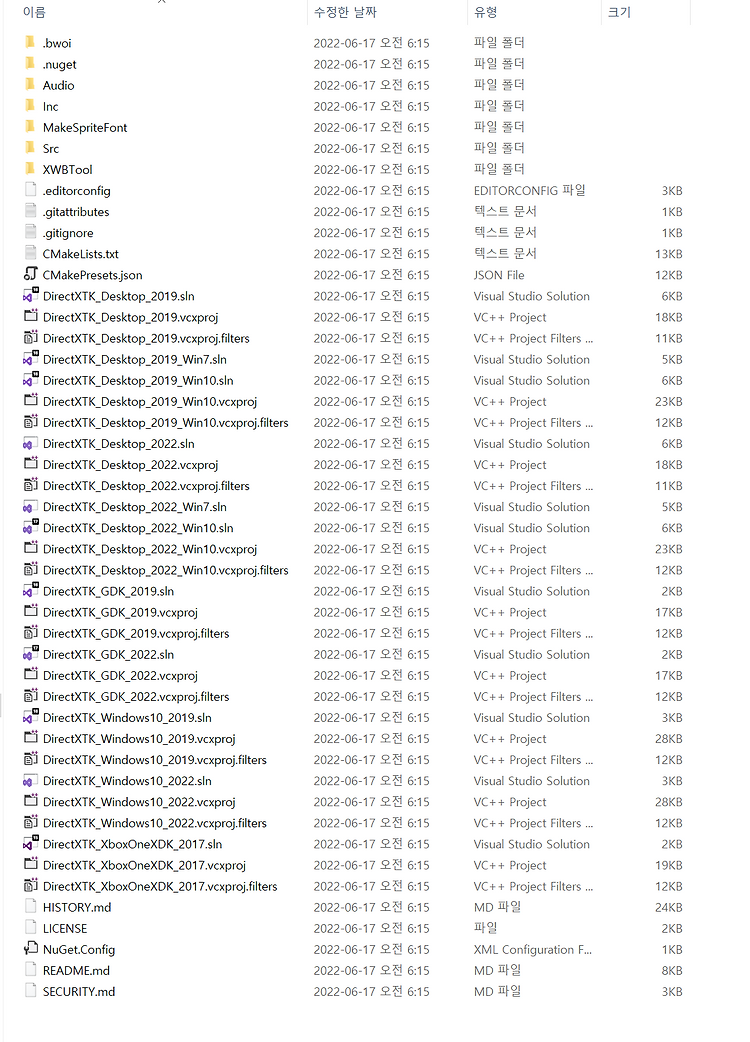Image resolution: width=750 pixels, height=1042 pixels.
Task: Click the JSON File type cell
Action: 499,274
